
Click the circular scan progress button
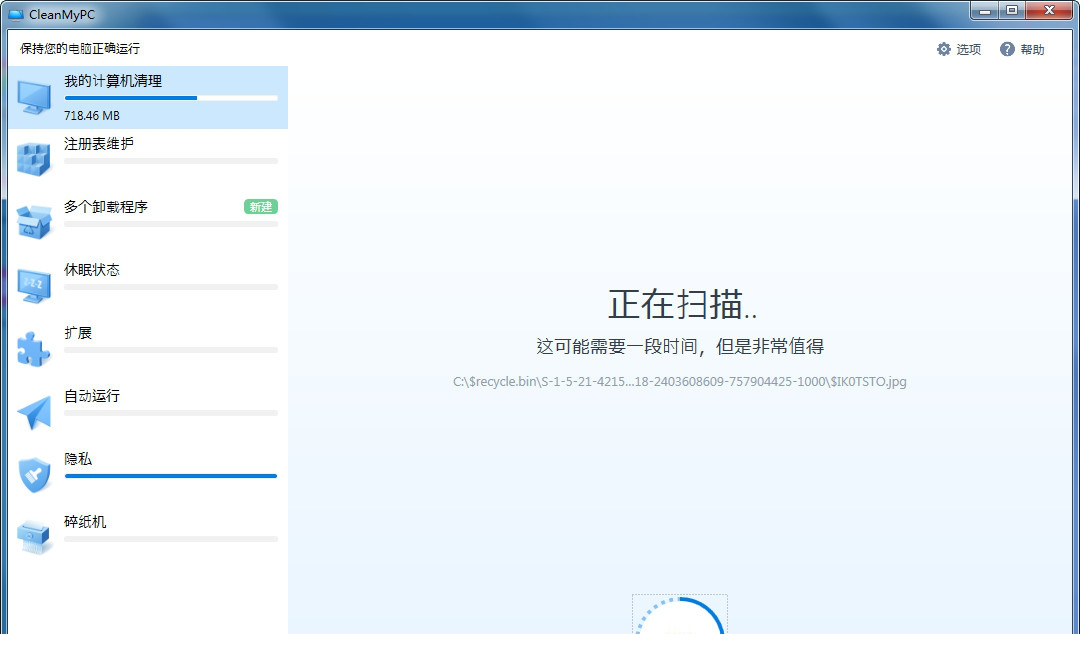pos(680,615)
